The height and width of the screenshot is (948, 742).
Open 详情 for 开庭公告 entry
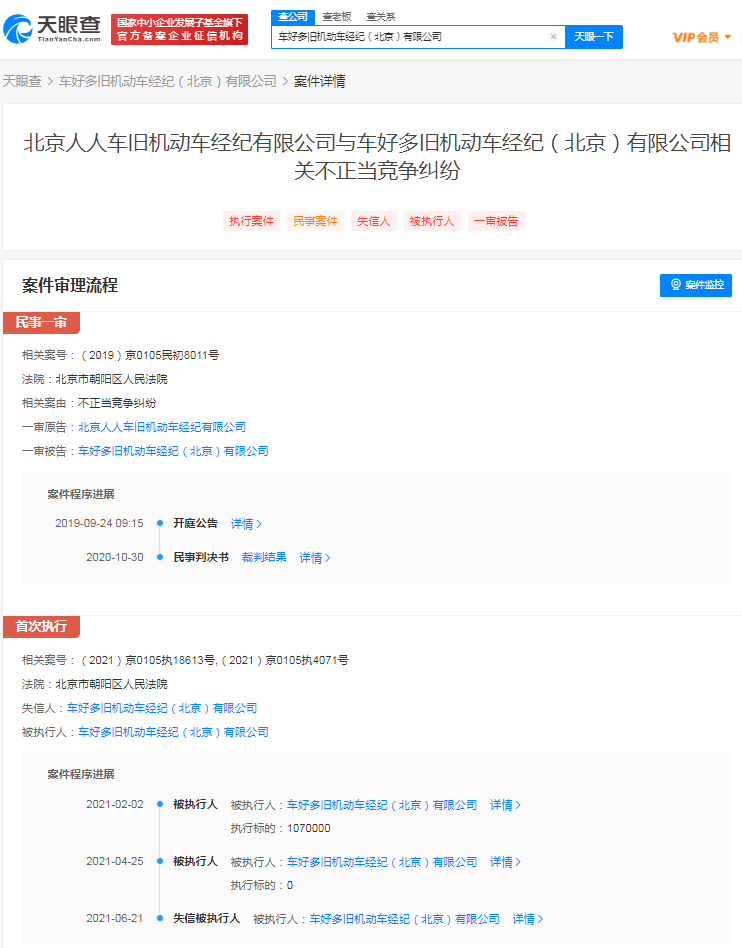[x=246, y=524]
